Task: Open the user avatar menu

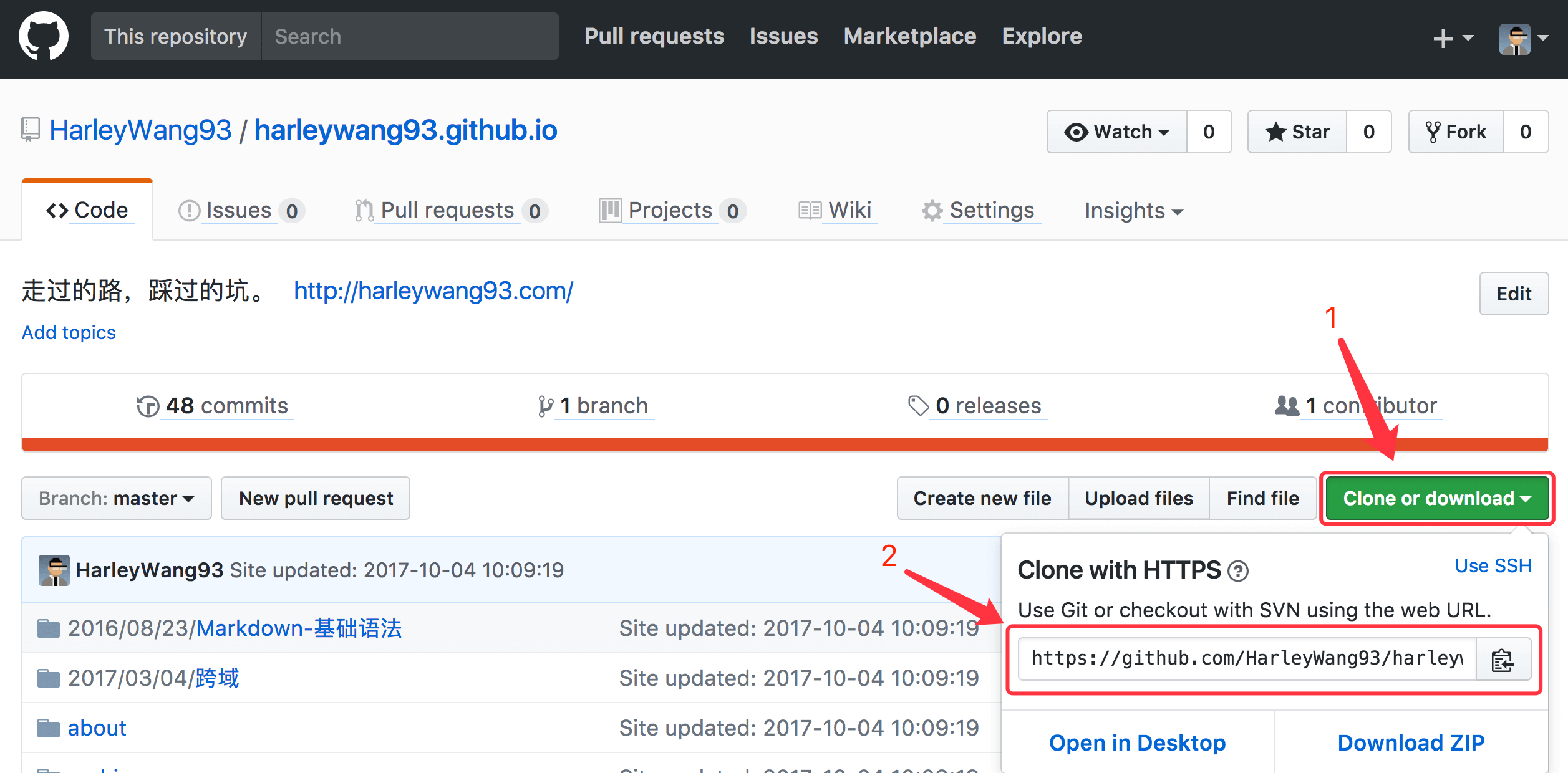Action: 1524,39
